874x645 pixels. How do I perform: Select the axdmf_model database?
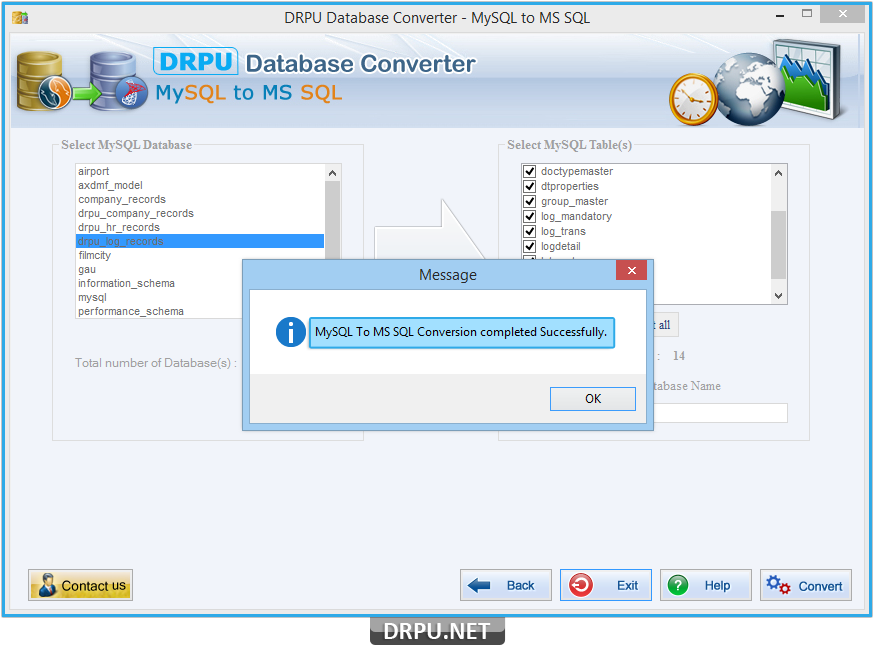point(200,185)
